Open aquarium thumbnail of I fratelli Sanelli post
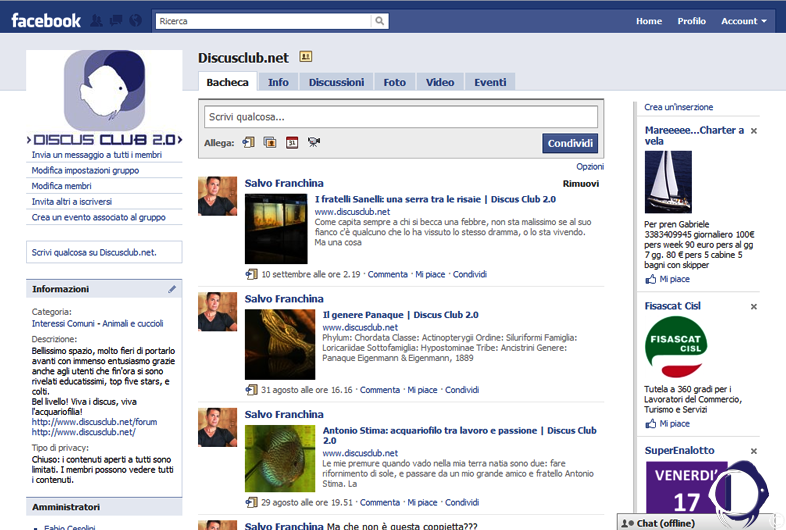 (276, 229)
